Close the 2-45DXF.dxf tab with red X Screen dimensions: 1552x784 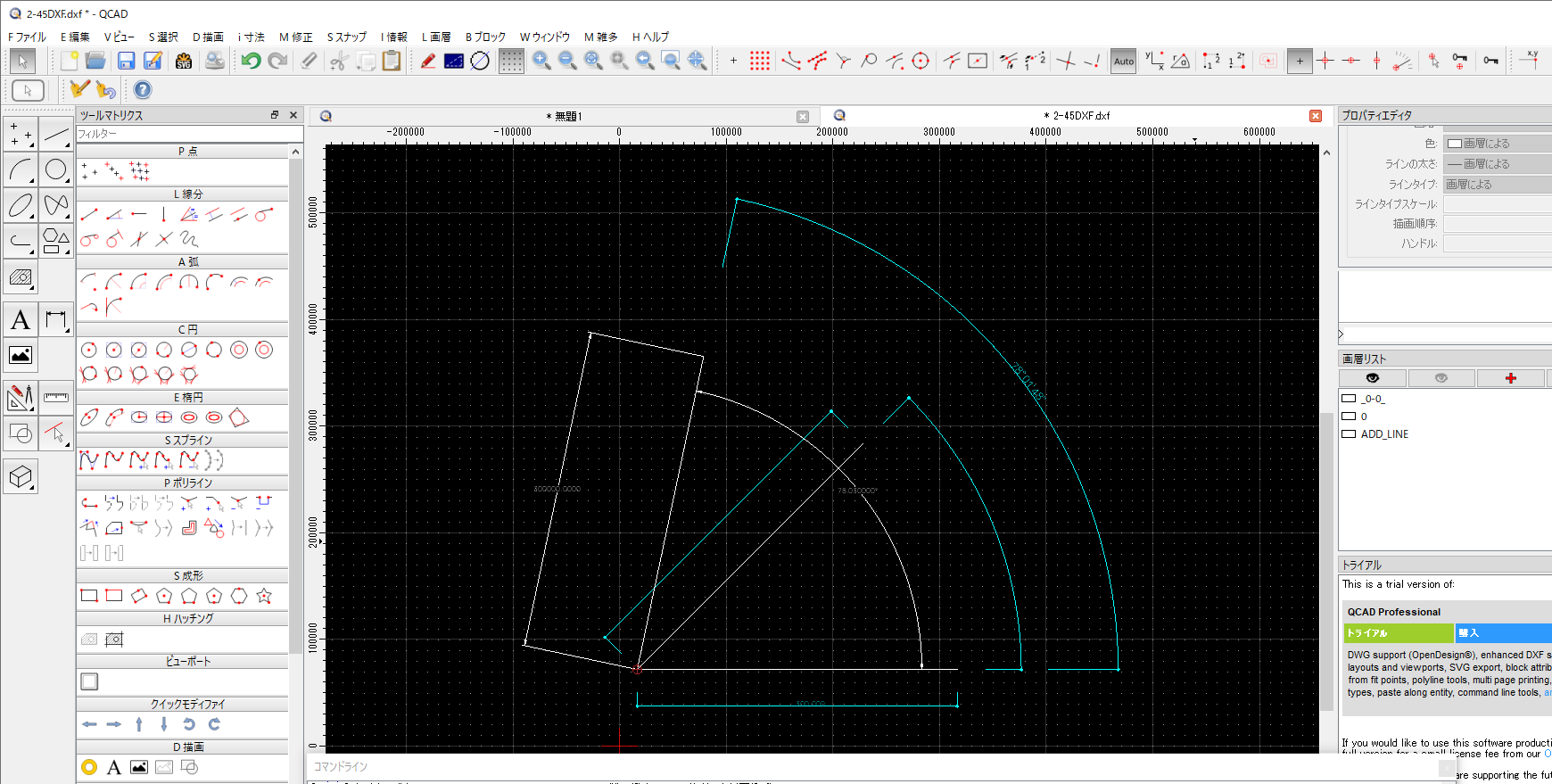[1316, 116]
